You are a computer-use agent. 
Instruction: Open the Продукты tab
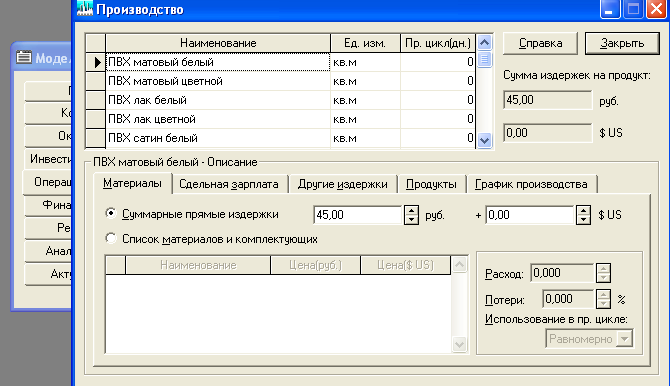pos(431,184)
